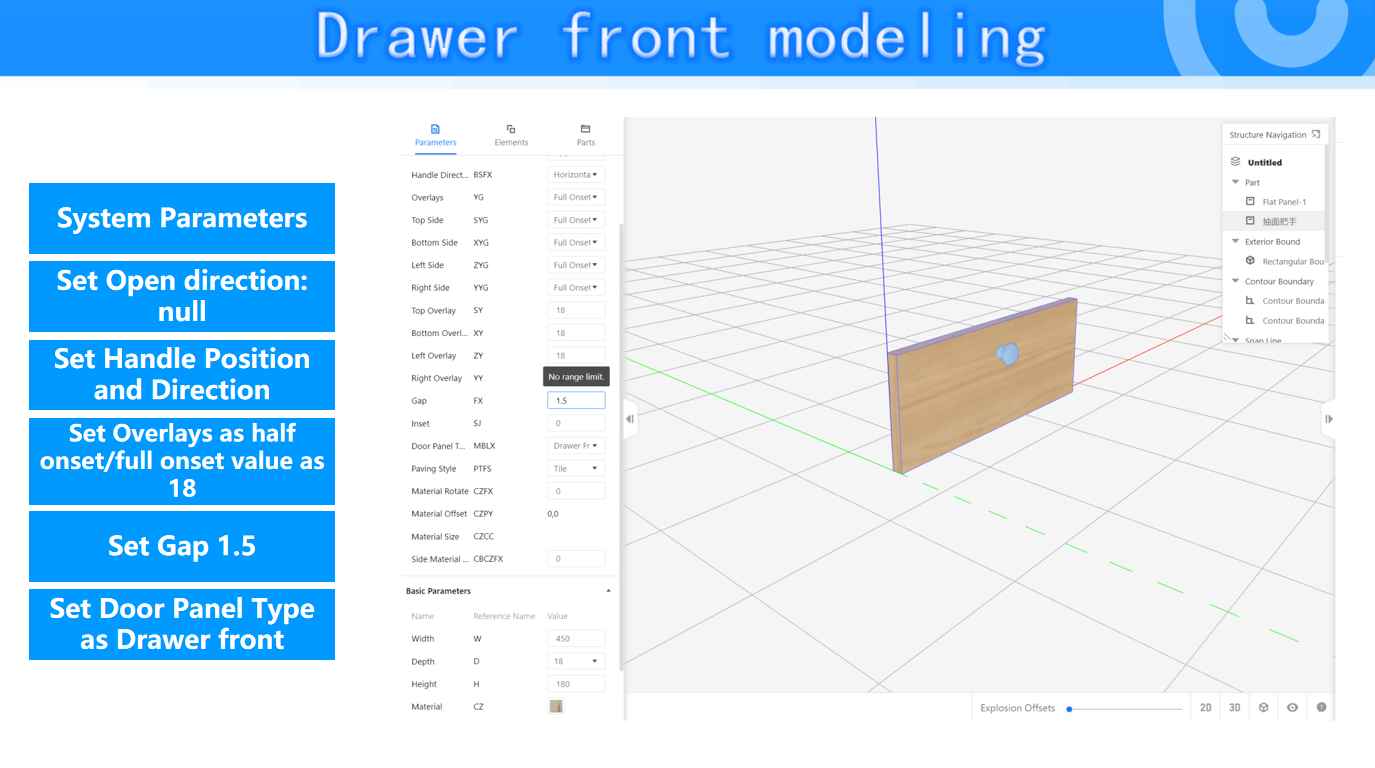Collapse the Part tree node

click(x=1236, y=182)
